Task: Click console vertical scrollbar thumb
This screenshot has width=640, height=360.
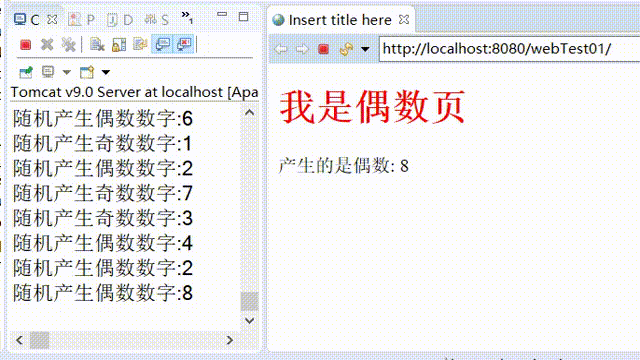Action: 249,301
